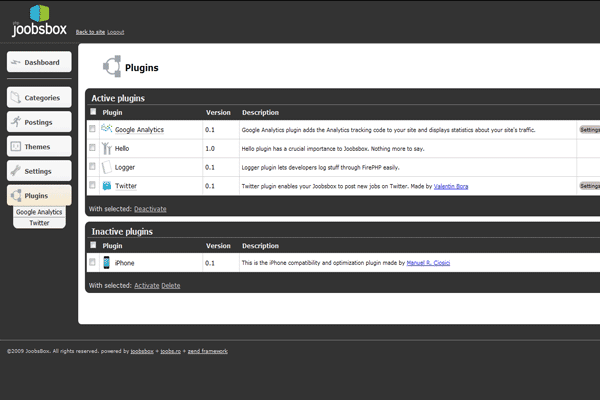
Task: Open the Twitter submenu under Plugins
Action: pyautogui.click(x=39, y=223)
